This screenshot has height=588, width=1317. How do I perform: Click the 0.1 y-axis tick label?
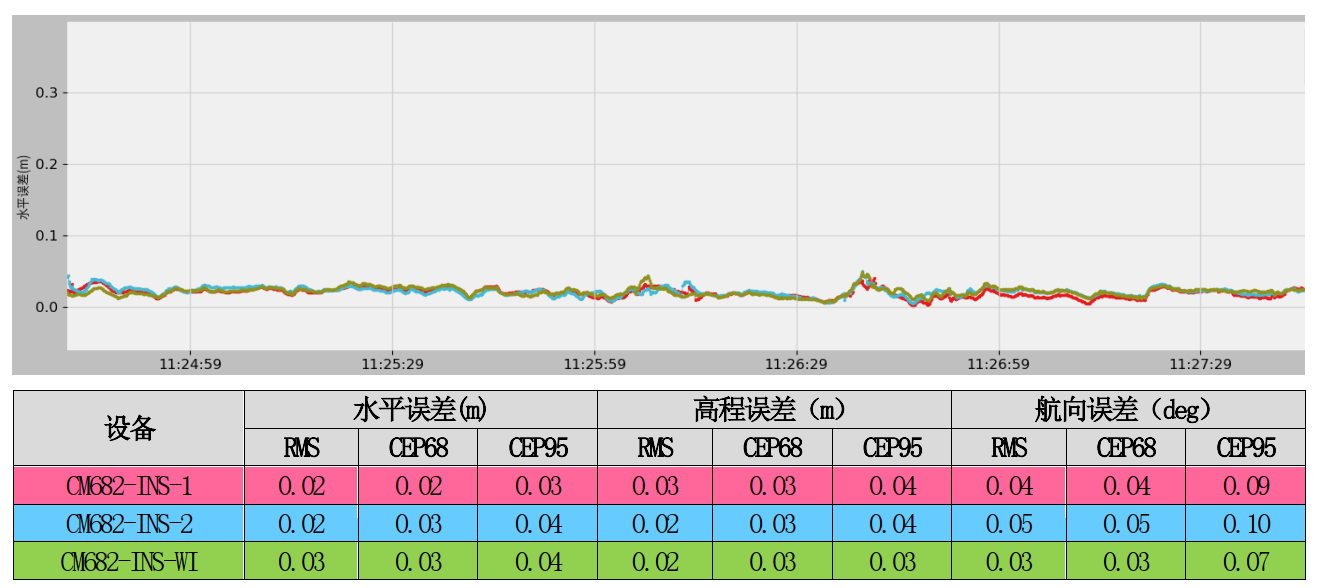[x=47, y=236]
